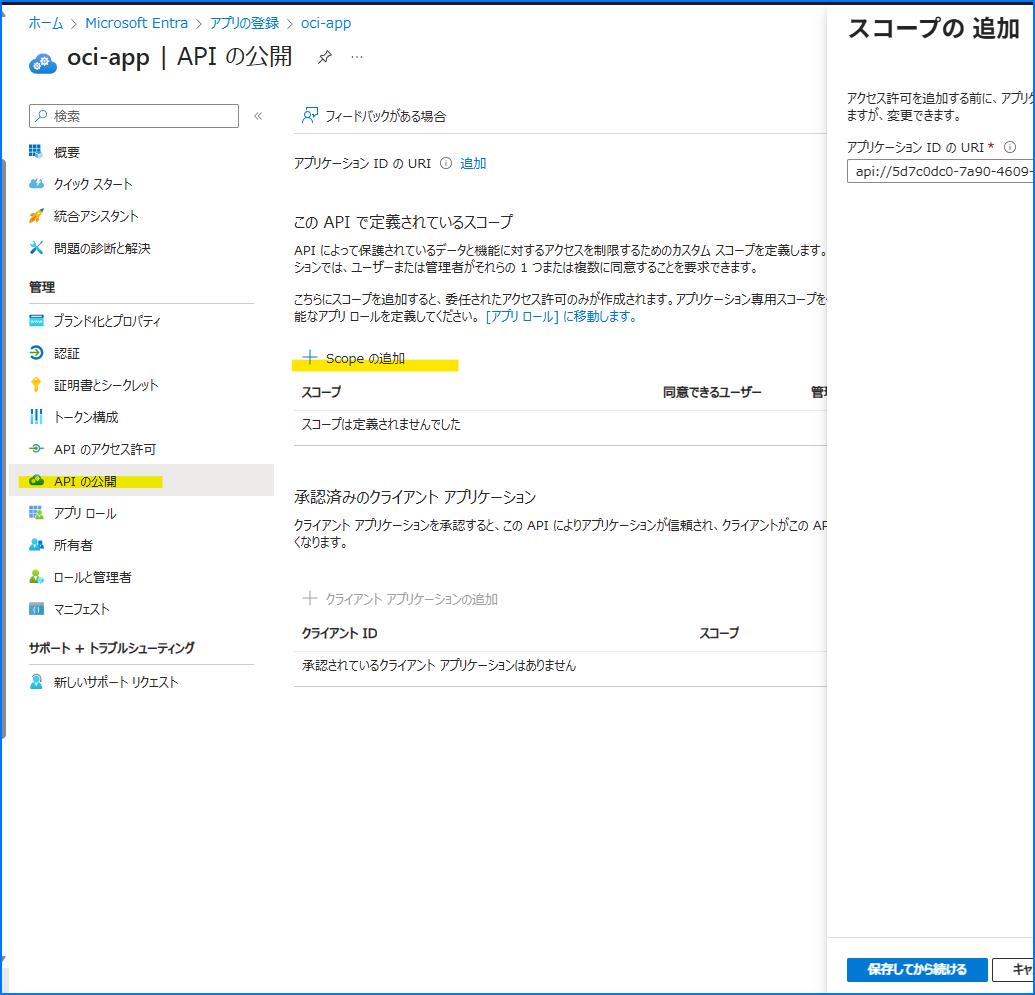Viewport: 1035px width, 995px height.
Task: Click the 認証 icon
Action: pyautogui.click(x=36, y=353)
